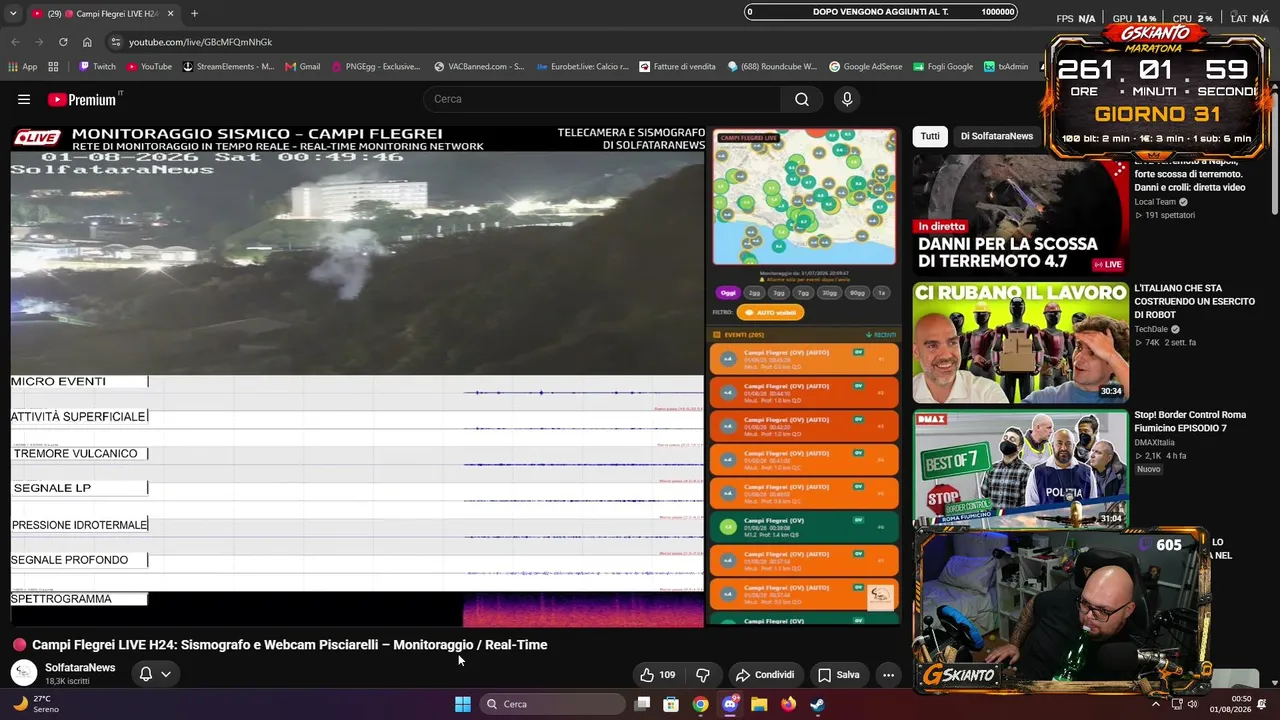Open Google AdSense bookmark
This screenshot has height=720, width=1280.
pyautogui.click(x=865, y=67)
